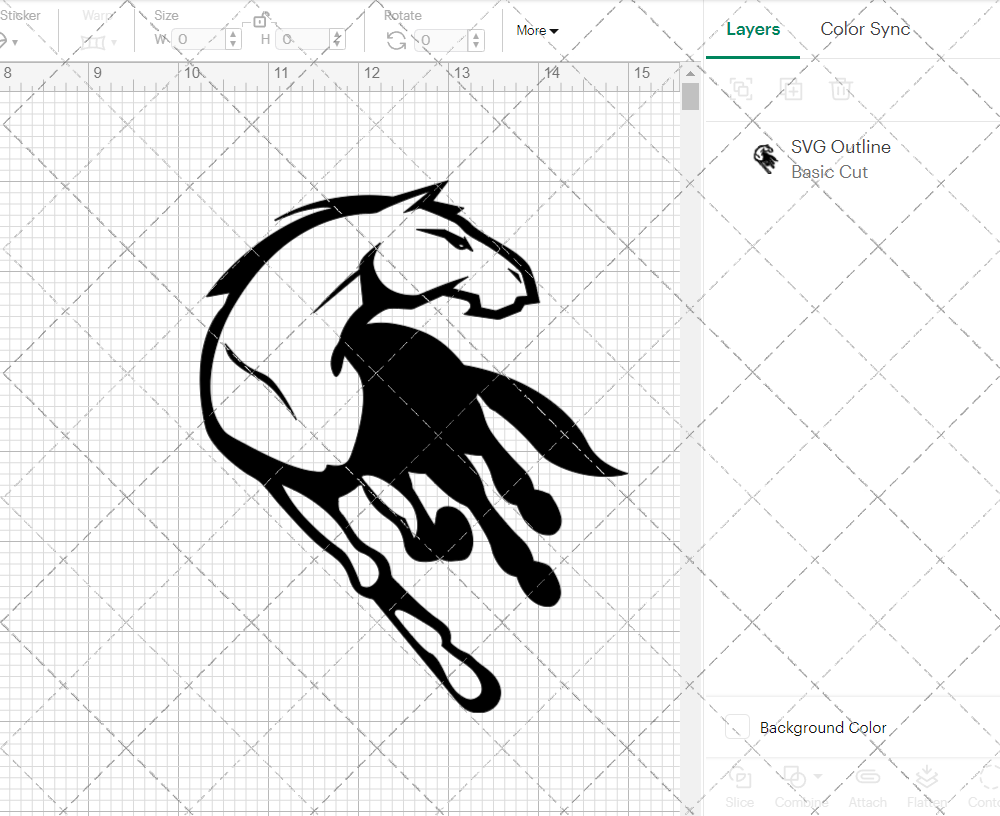Click the Rotate icon in toolbar

coord(397,40)
